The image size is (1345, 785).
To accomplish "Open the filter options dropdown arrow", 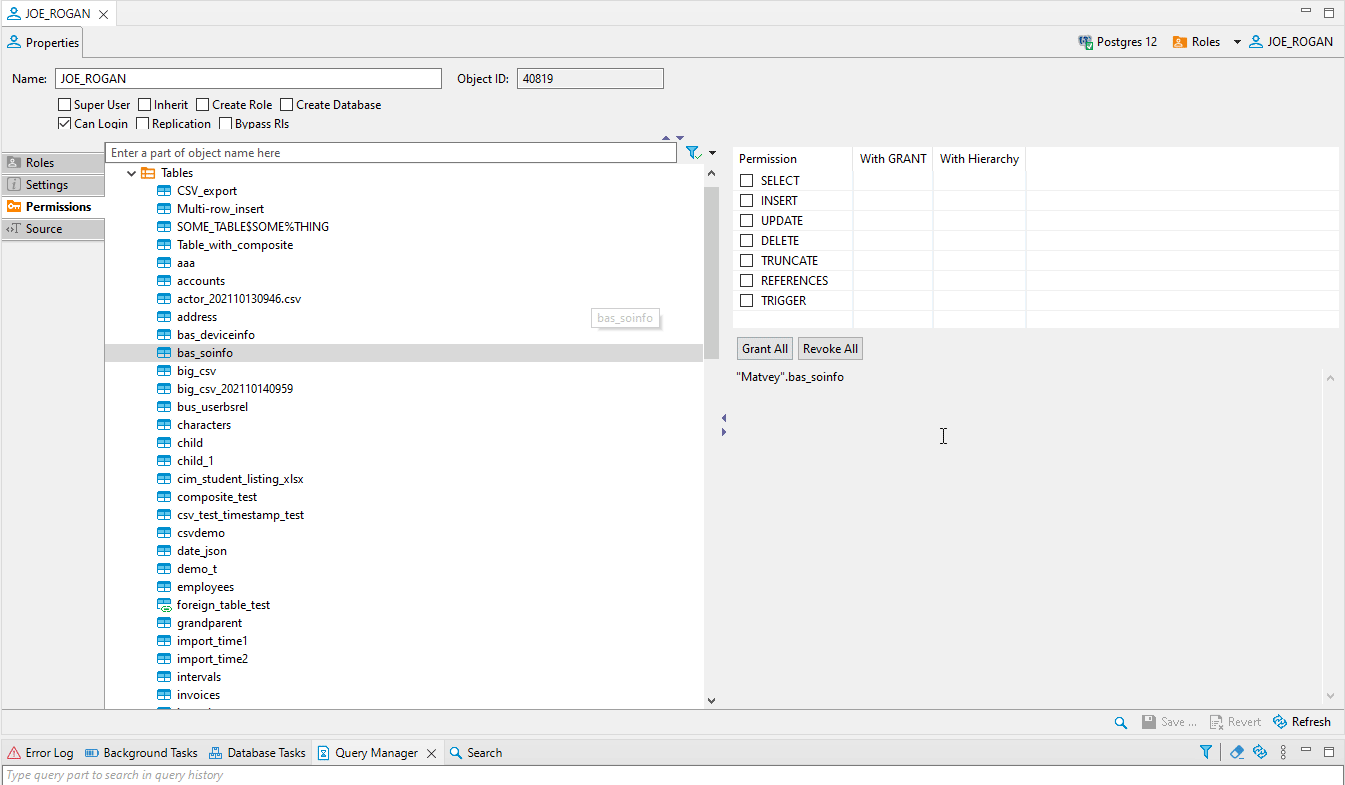I will [710, 151].
